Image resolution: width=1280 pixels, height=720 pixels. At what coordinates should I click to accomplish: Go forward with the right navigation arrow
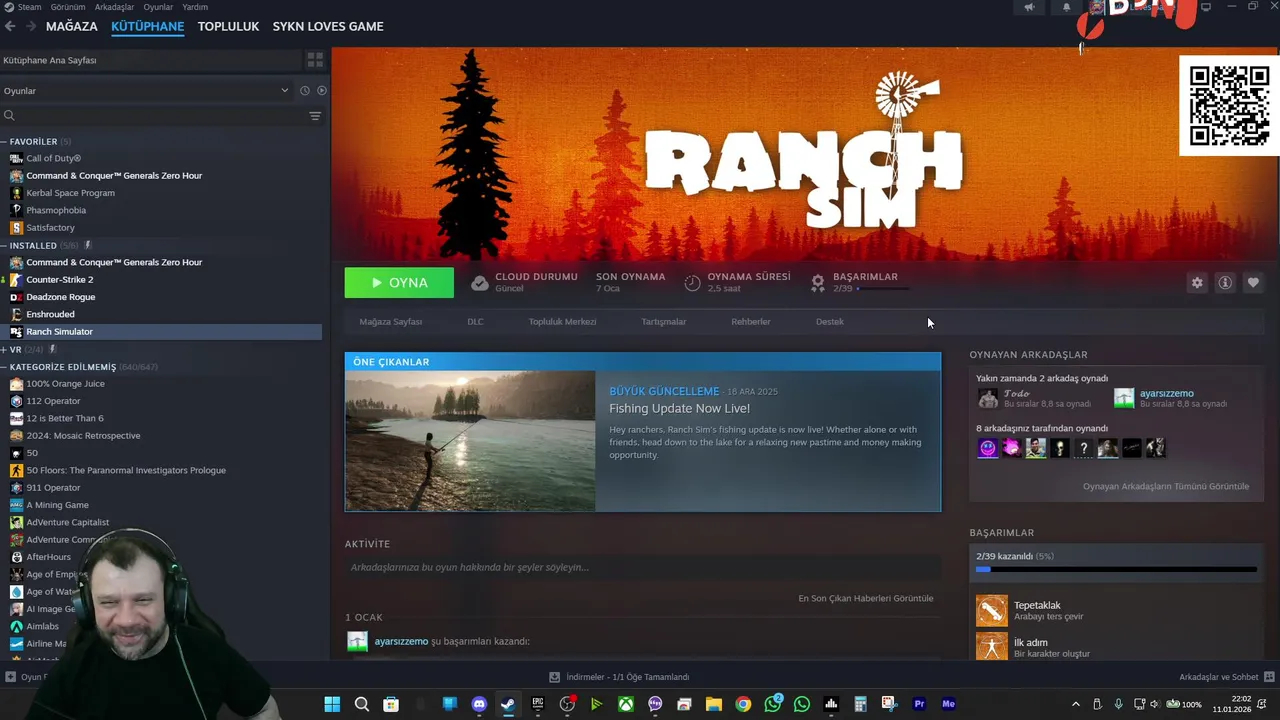[x=31, y=26]
